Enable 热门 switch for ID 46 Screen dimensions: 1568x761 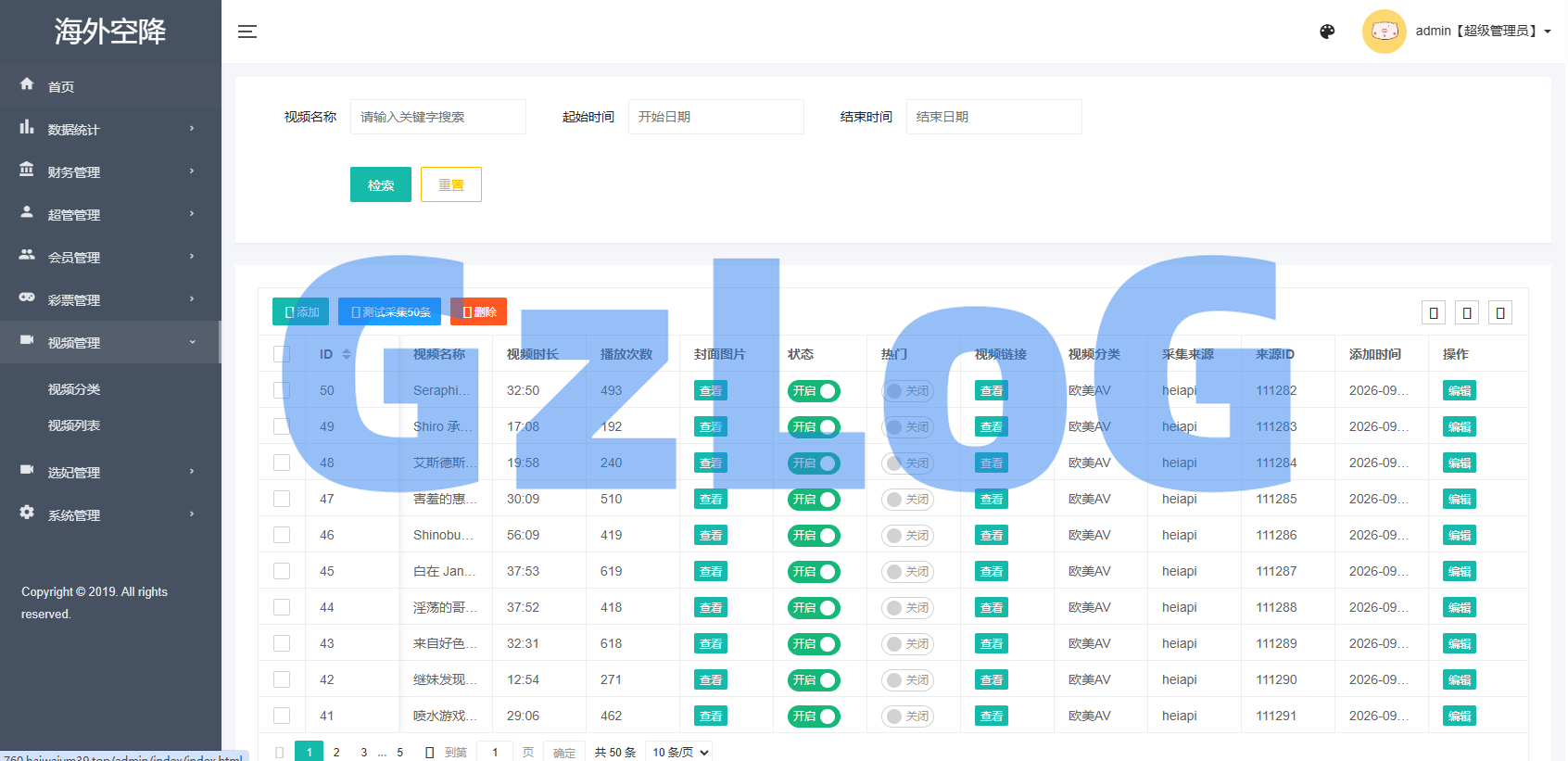907,536
